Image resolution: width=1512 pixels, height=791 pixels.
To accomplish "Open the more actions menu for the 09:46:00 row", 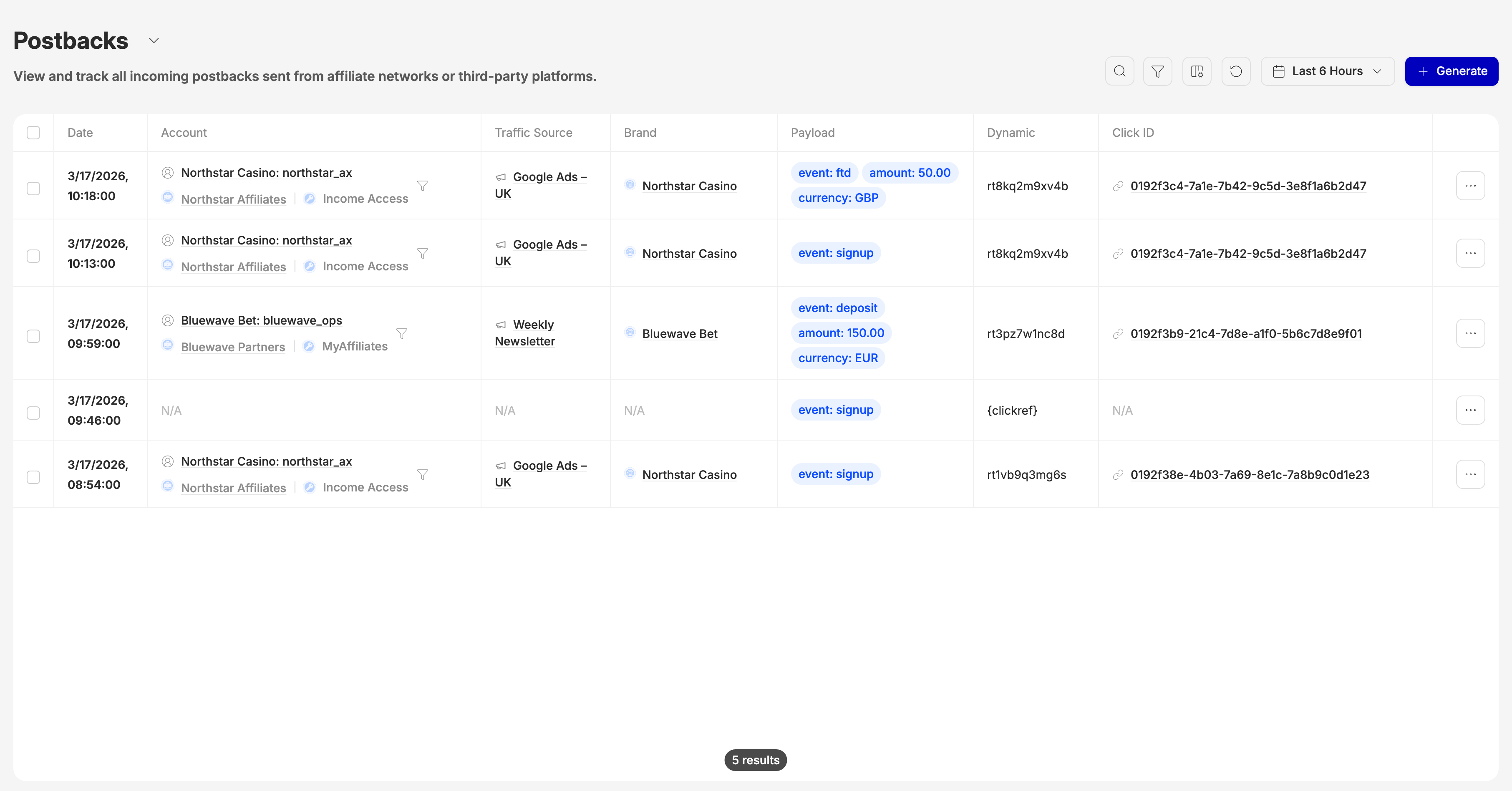I will point(1470,410).
